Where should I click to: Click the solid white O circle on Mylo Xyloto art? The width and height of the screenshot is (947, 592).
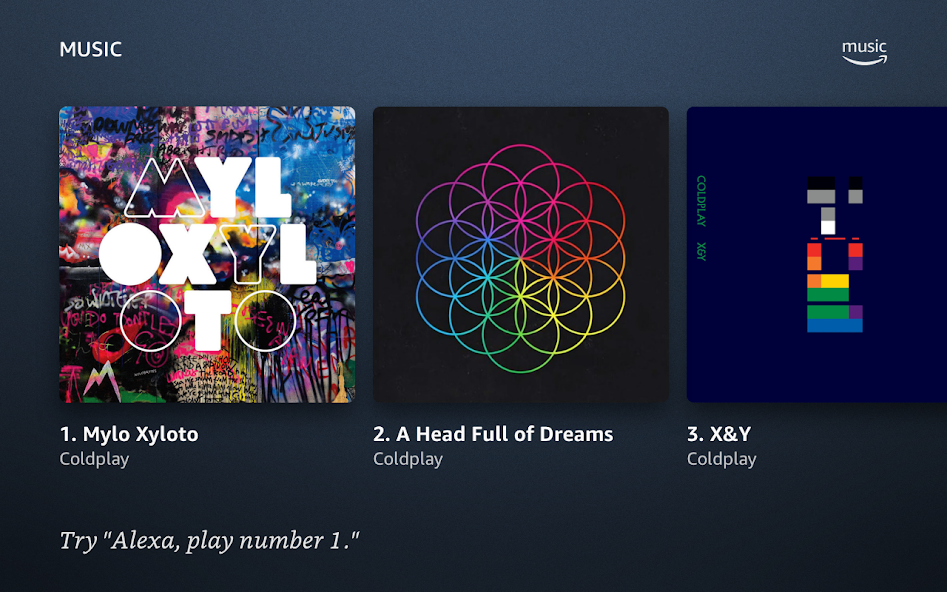[x=130, y=254]
